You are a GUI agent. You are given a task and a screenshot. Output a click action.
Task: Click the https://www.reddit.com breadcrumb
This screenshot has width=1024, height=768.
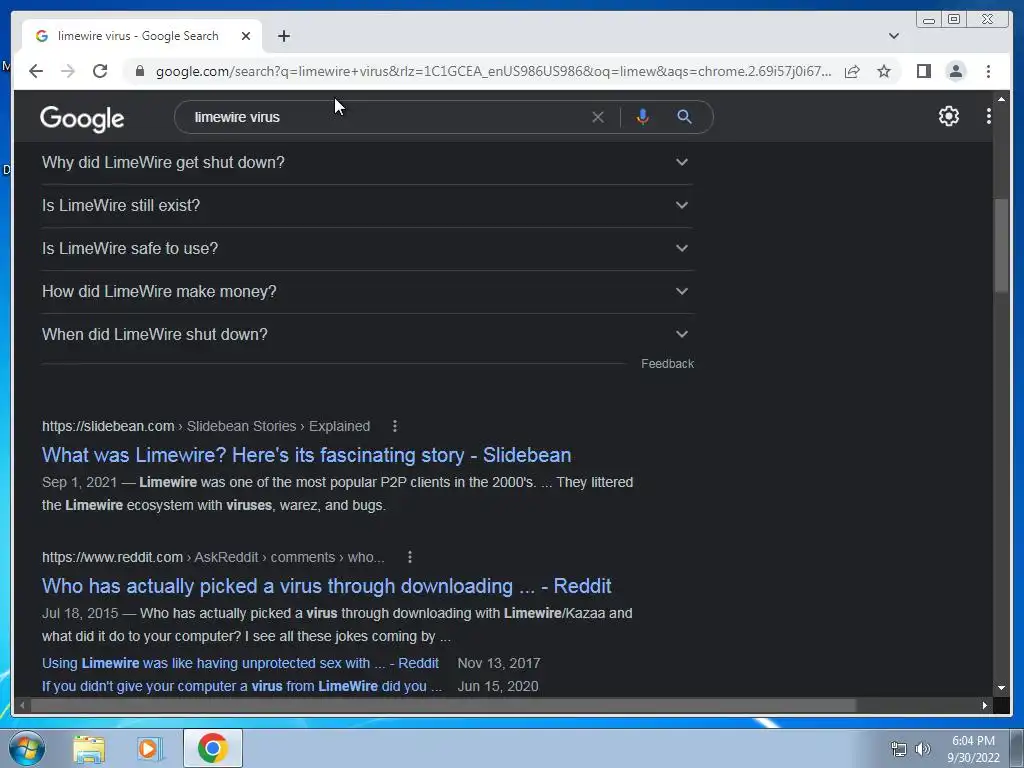pyautogui.click(x=112, y=557)
